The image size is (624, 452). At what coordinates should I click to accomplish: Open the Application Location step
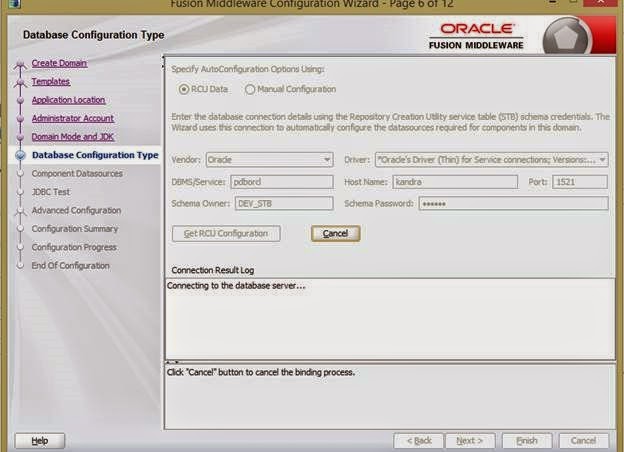[68, 100]
